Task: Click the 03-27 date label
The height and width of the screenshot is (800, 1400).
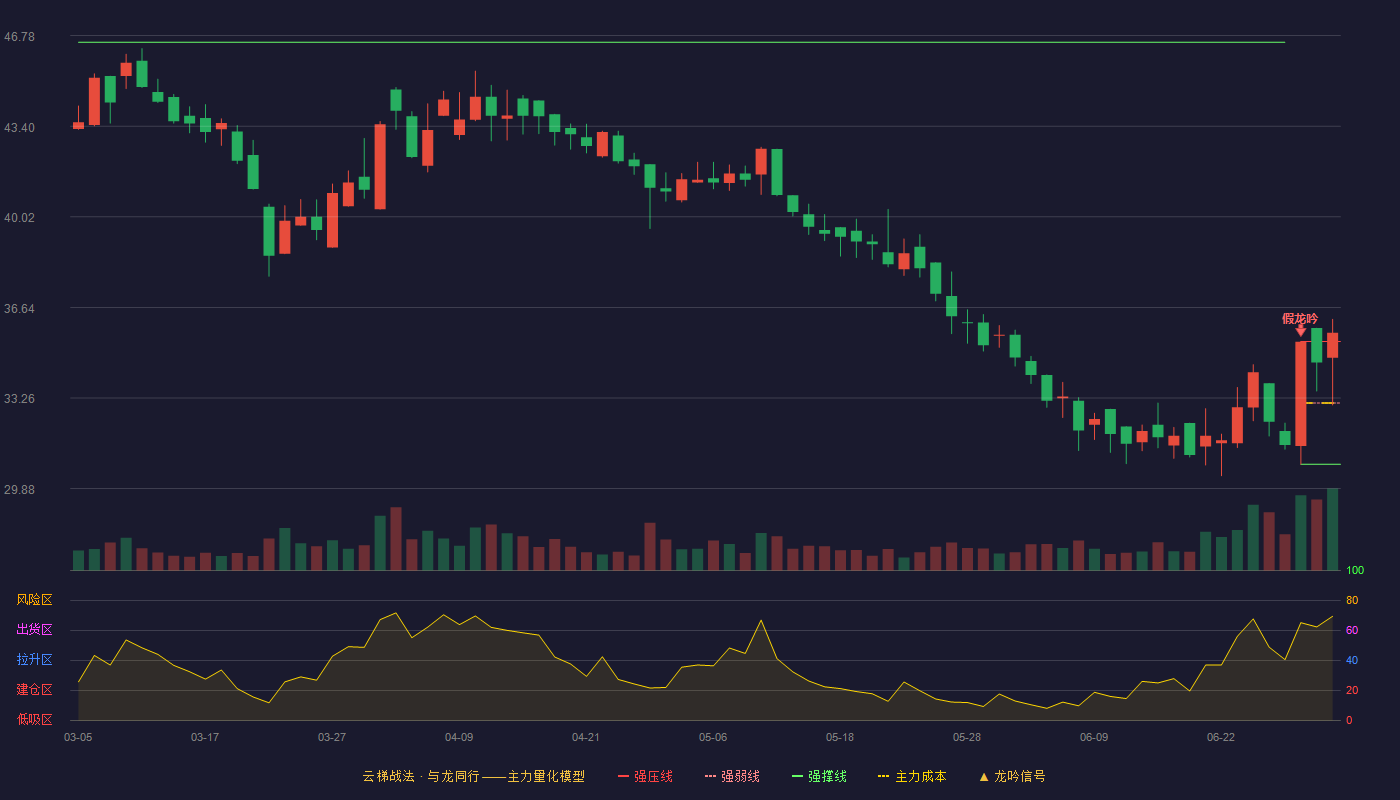Action: pos(332,737)
